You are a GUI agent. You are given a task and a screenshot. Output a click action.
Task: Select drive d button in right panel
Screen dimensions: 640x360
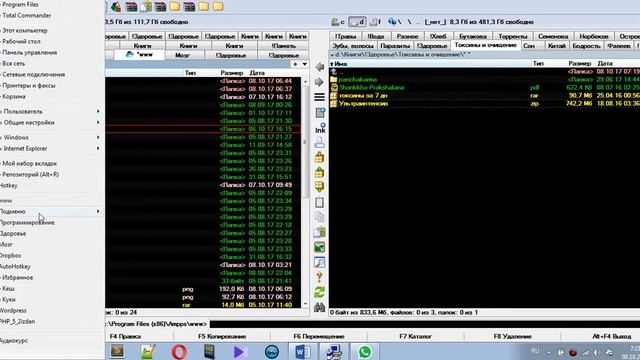pyautogui.click(x=357, y=22)
